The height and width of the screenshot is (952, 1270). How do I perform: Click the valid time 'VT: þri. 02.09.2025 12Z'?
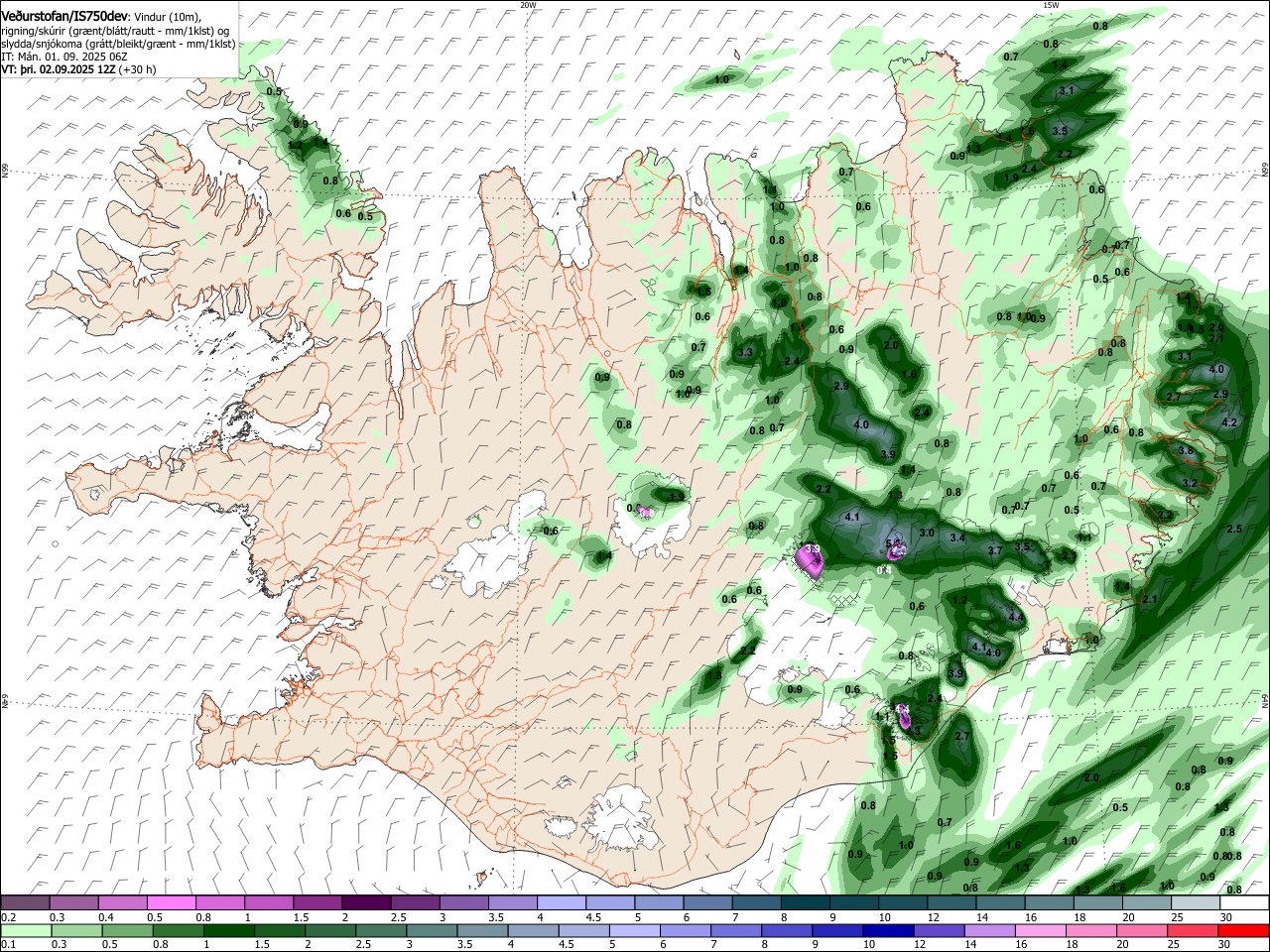pyautogui.click(x=59, y=70)
